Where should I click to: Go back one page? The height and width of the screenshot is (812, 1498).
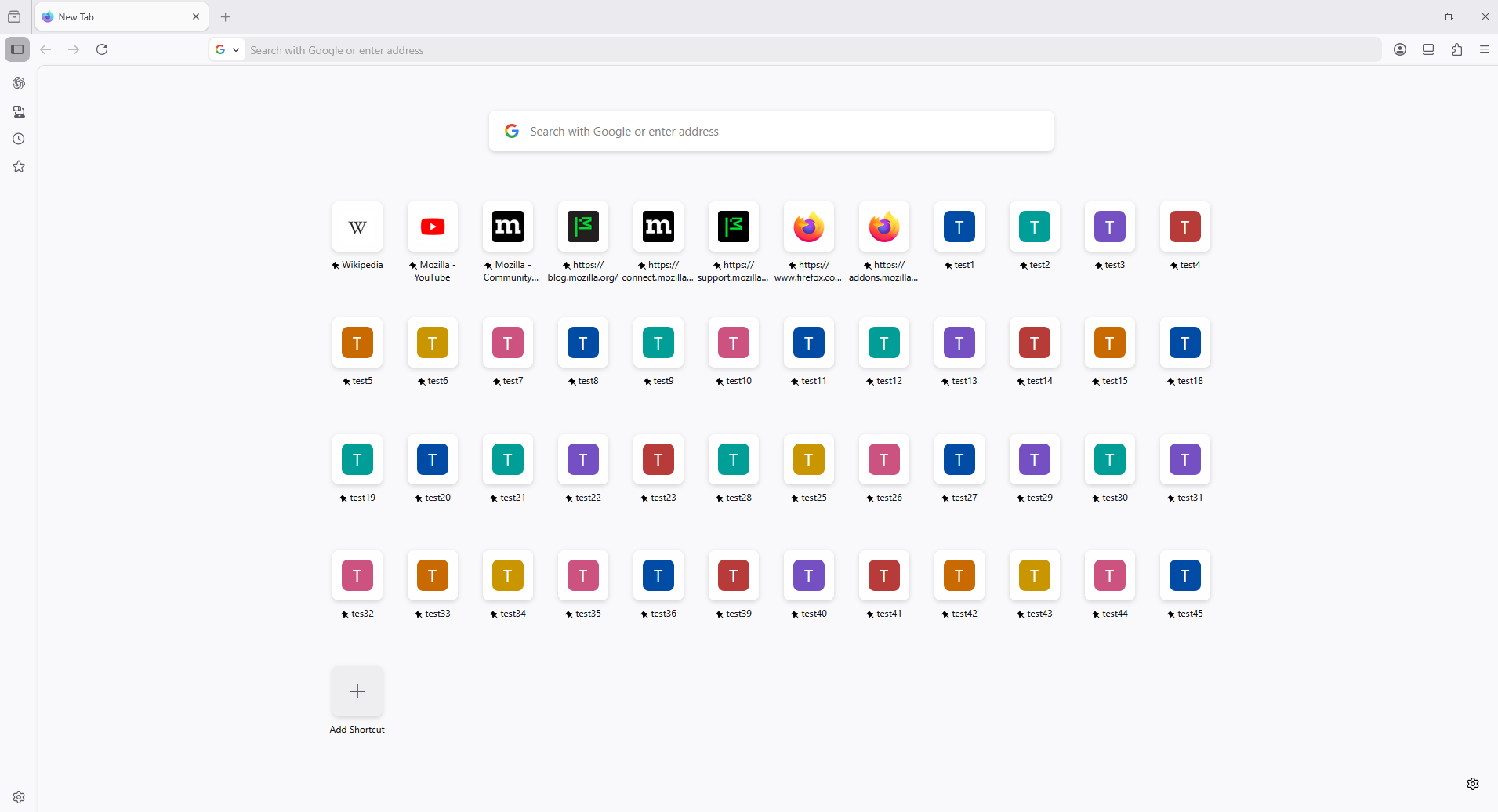click(45, 49)
